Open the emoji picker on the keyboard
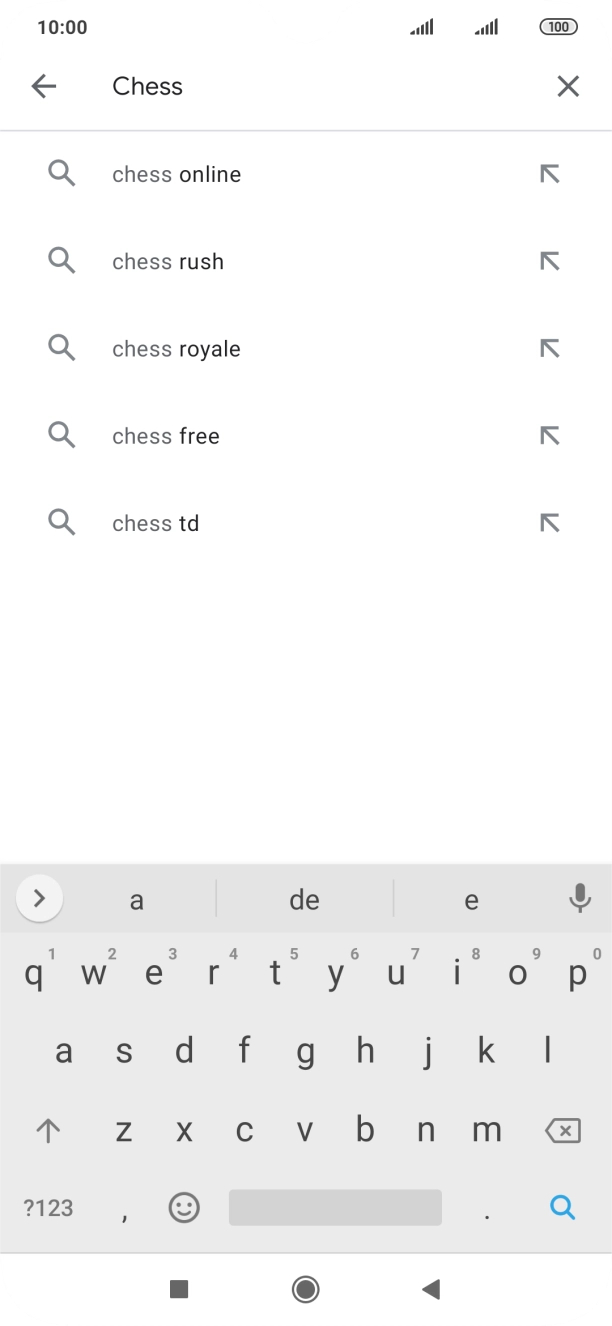Image resolution: width=612 pixels, height=1326 pixels. [184, 1208]
